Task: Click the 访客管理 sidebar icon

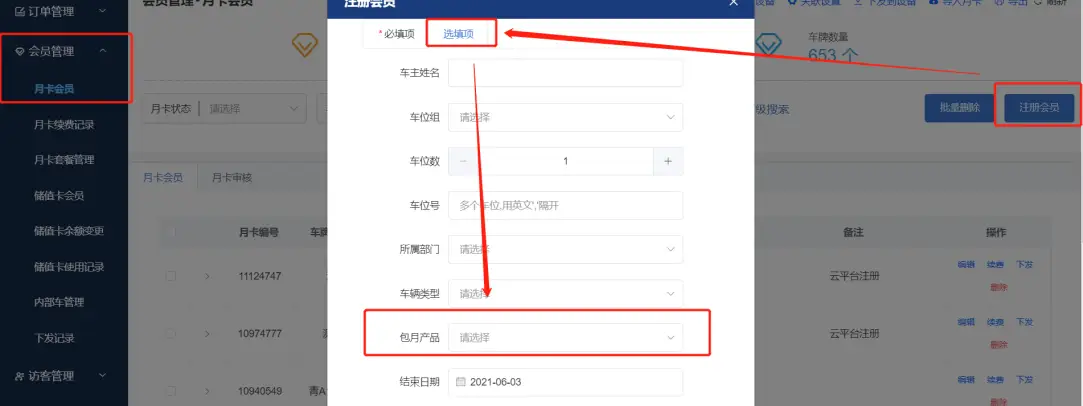Action: pyautogui.click(x=19, y=376)
